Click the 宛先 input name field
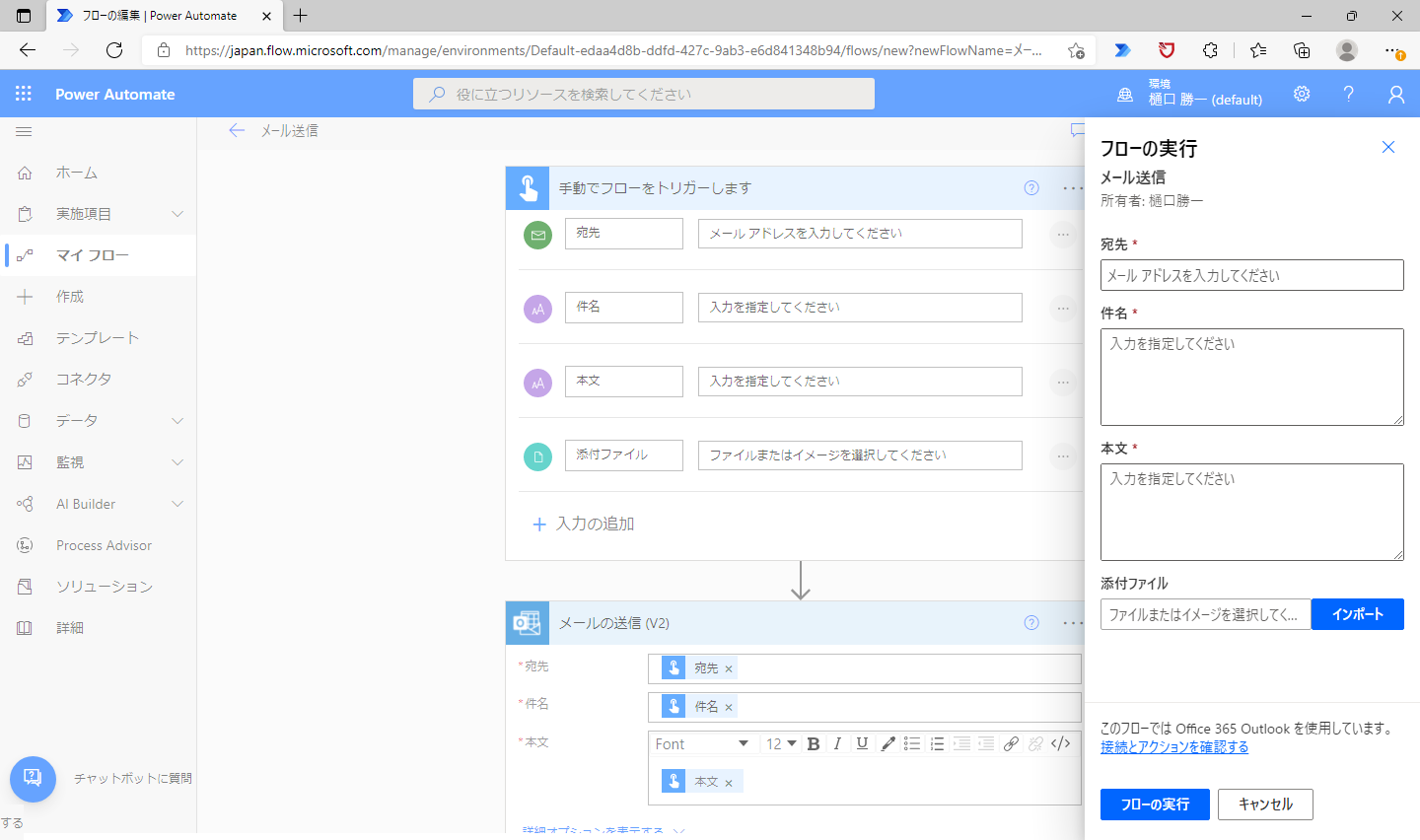 pos(624,234)
